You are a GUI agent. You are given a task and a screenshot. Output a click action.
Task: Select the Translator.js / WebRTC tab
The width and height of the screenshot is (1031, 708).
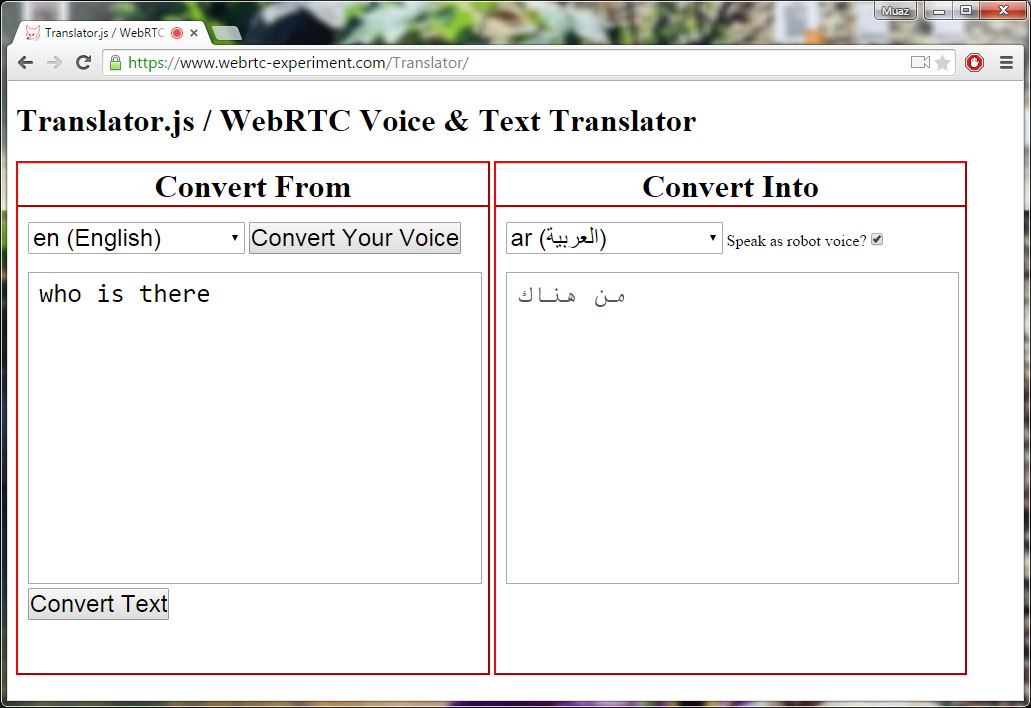[110, 33]
